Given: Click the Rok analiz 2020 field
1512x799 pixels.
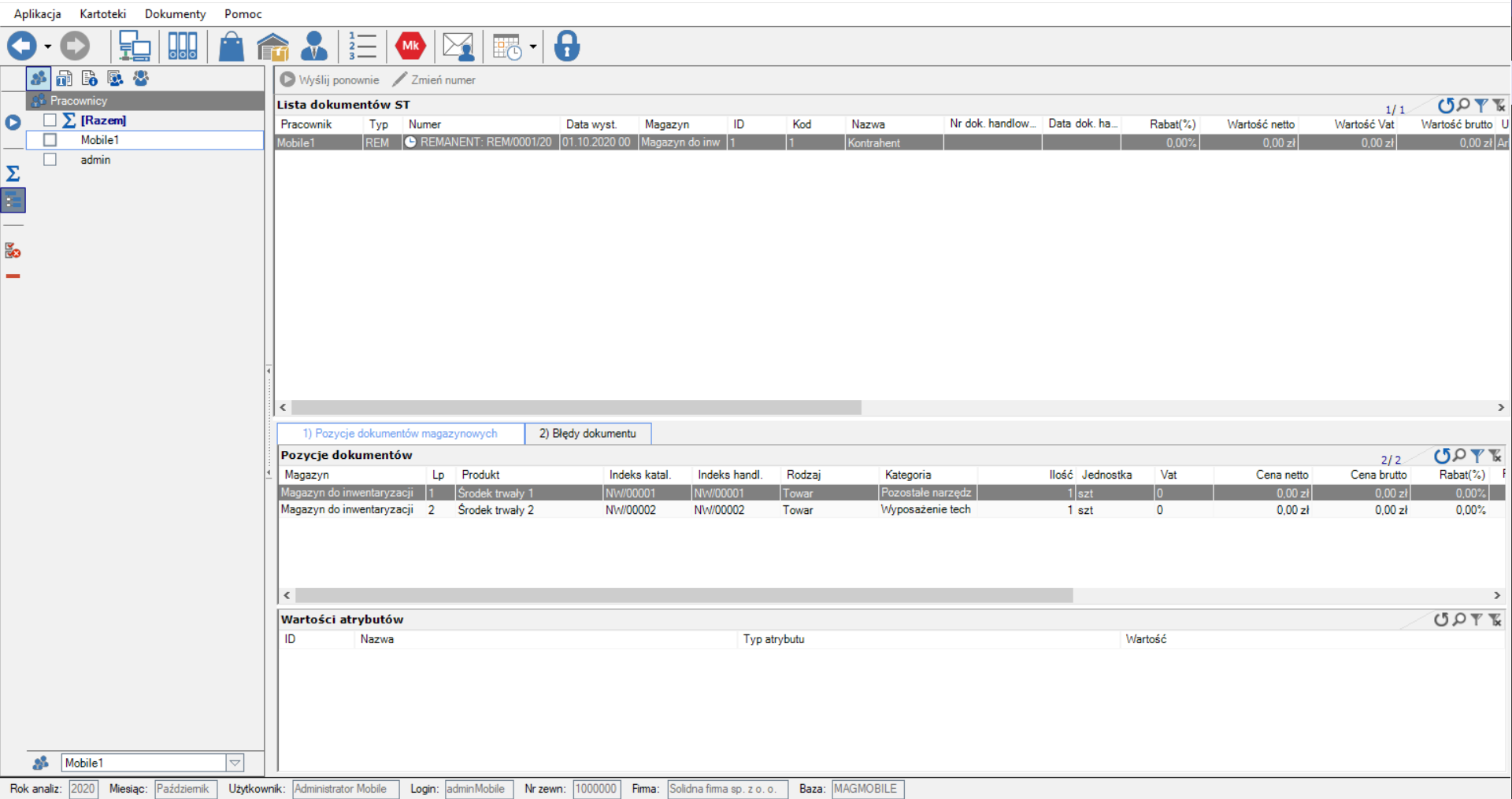Looking at the screenshot, I should [83, 789].
